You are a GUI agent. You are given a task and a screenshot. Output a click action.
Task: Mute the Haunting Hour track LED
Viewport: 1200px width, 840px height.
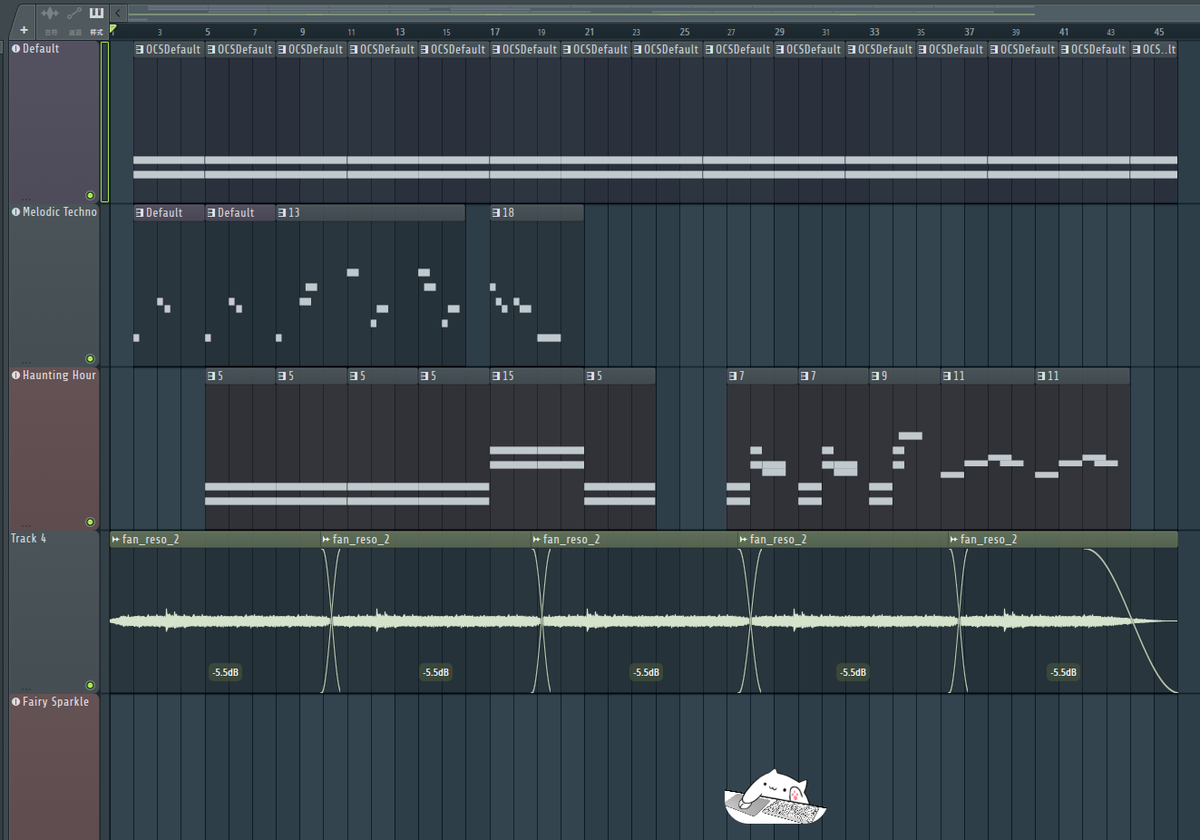[x=90, y=521]
